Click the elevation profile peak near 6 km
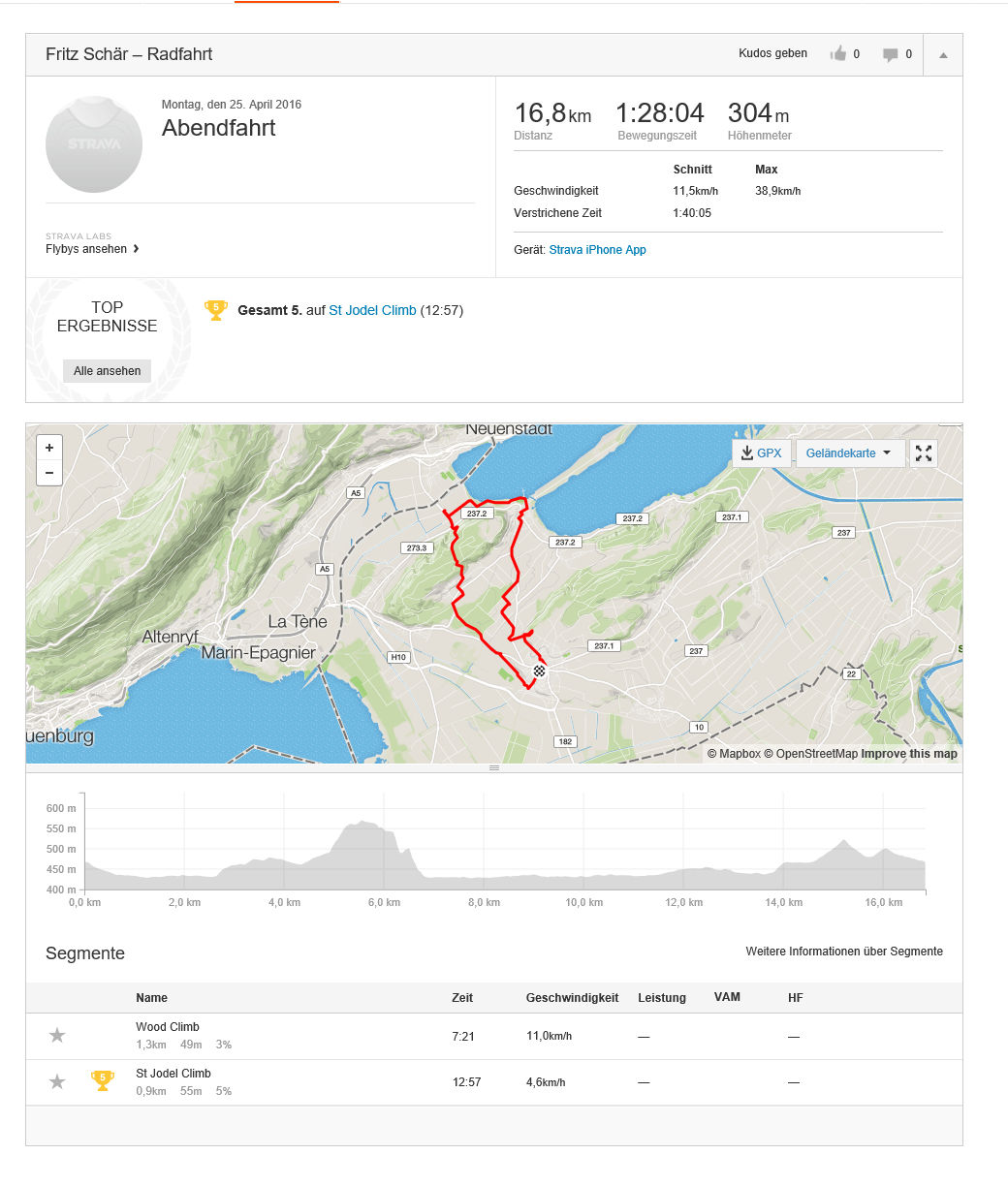1008x1186 pixels. tap(361, 823)
